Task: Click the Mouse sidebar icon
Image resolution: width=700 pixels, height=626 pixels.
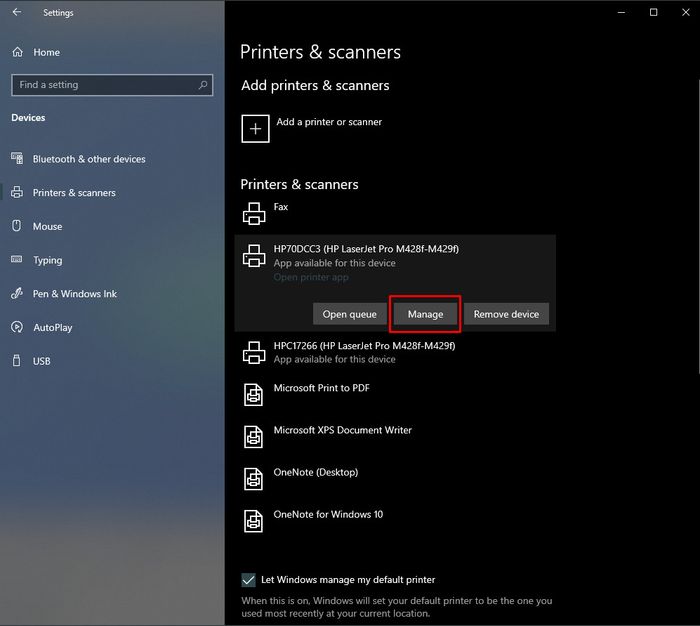Action: pyautogui.click(x=17, y=226)
